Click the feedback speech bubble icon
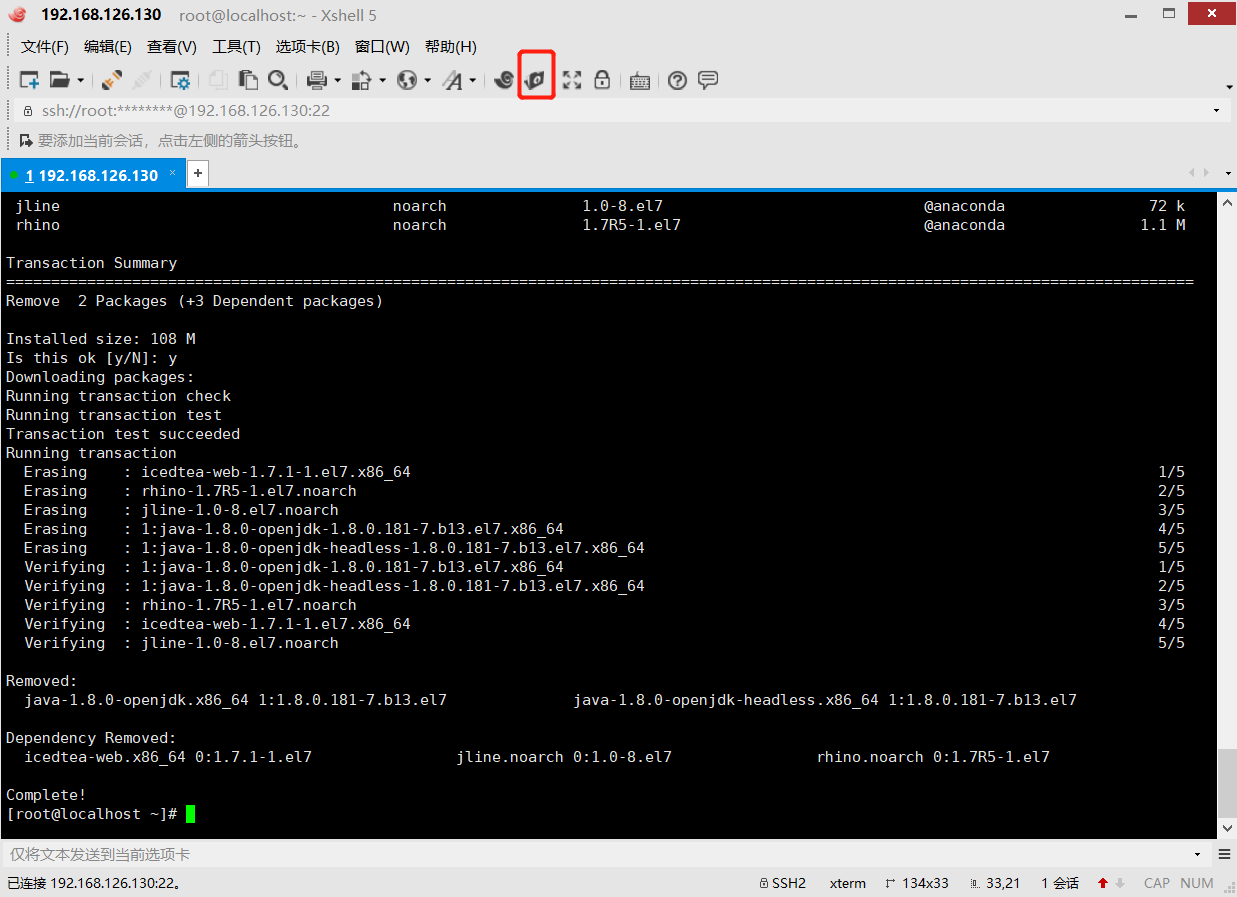 click(x=708, y=80)
